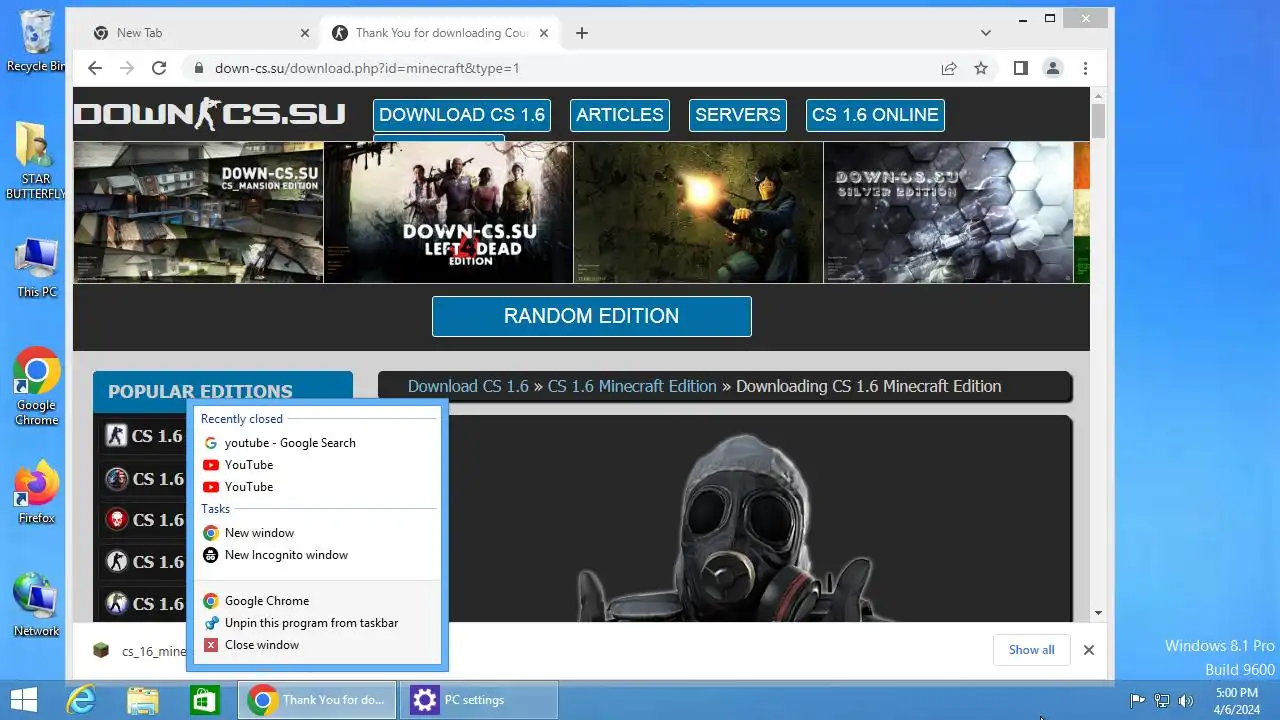Open the volume speaker tray icon
Image resolution: width=1280 pixels, height=720 pixels.
1186,701
